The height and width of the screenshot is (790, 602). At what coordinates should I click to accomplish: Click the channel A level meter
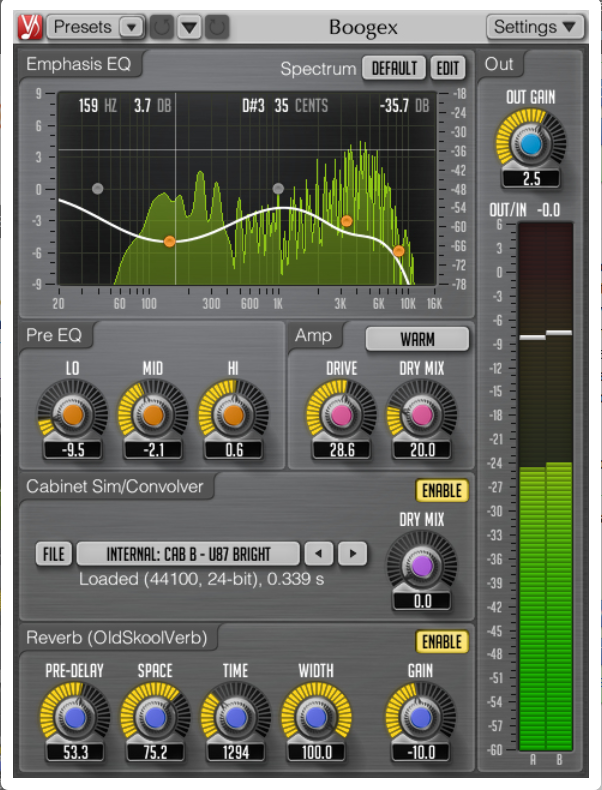tap(532, 486)
